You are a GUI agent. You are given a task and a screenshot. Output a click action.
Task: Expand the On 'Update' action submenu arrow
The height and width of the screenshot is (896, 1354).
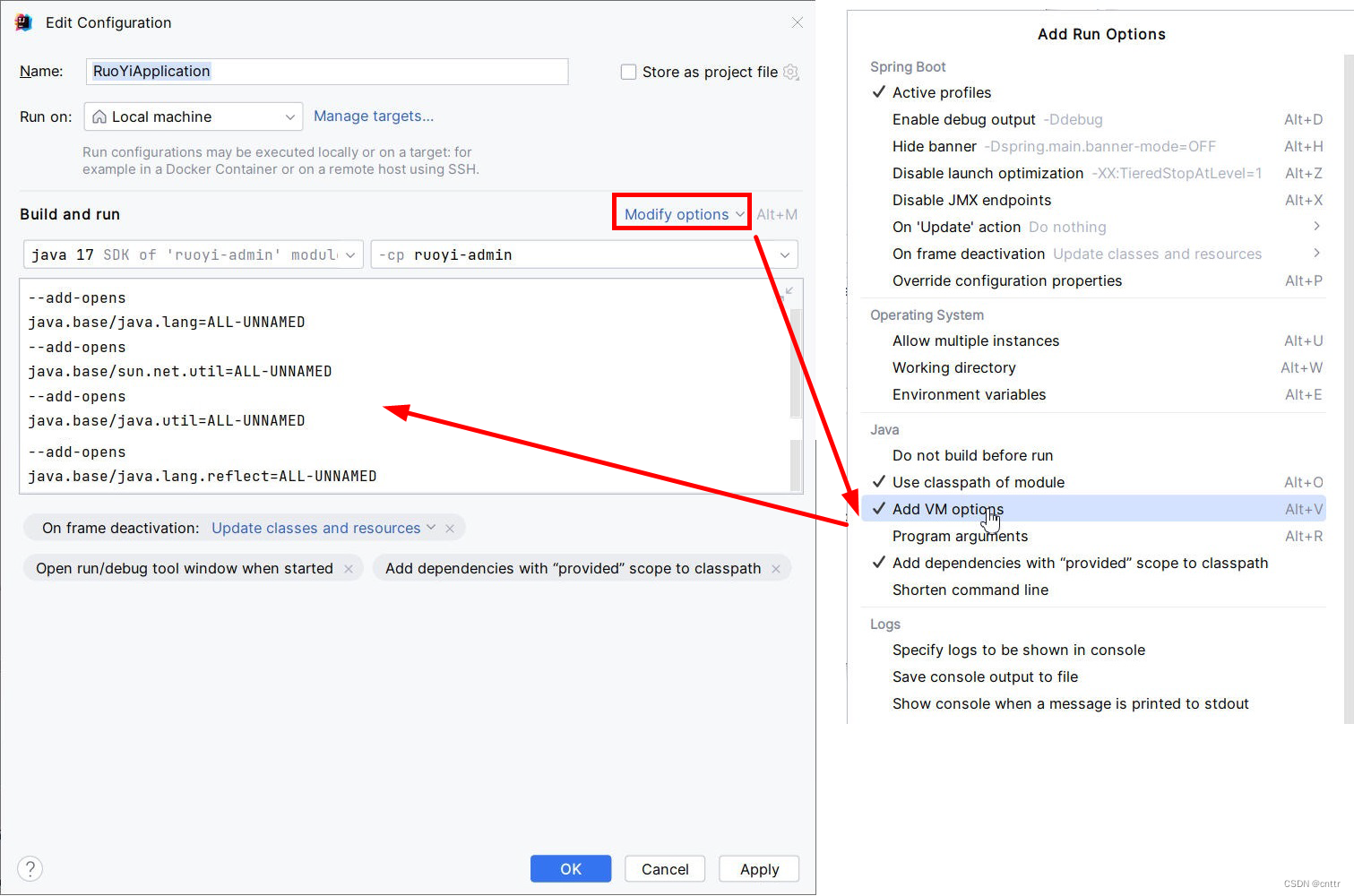click(x=1315, y=227)
